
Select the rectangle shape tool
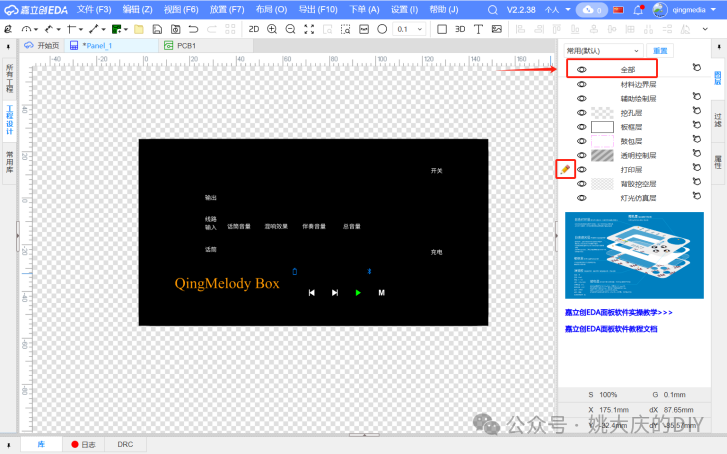click(442, 29)
